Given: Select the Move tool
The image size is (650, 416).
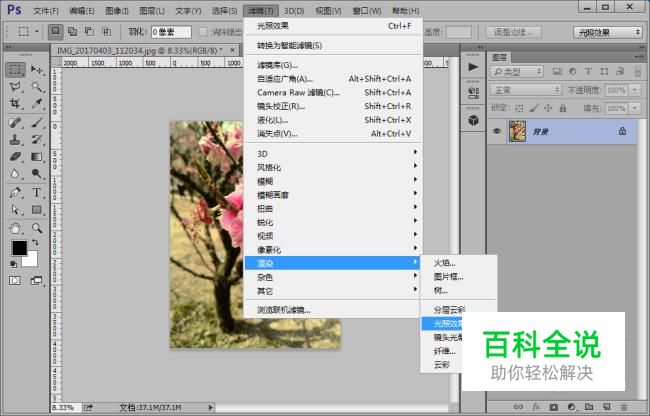Looking at the screenshot, I should [37, 70].
